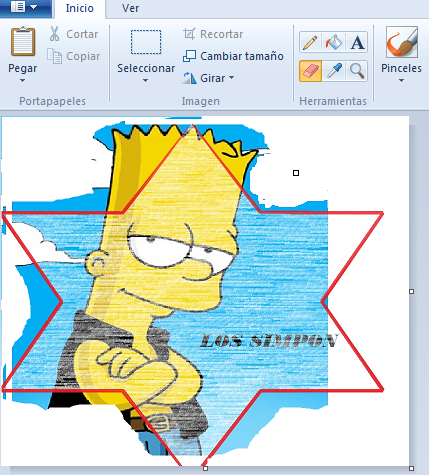Select the Fill with color bucket tool
429x475 pixels.
tap(334, 42)
